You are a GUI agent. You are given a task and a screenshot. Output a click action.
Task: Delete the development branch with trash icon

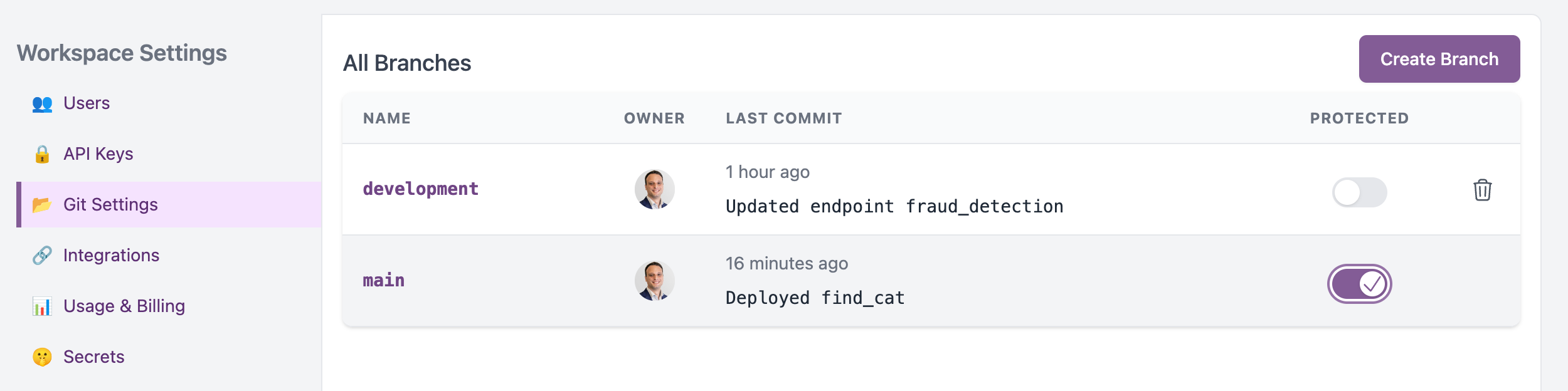(1482, 190)
